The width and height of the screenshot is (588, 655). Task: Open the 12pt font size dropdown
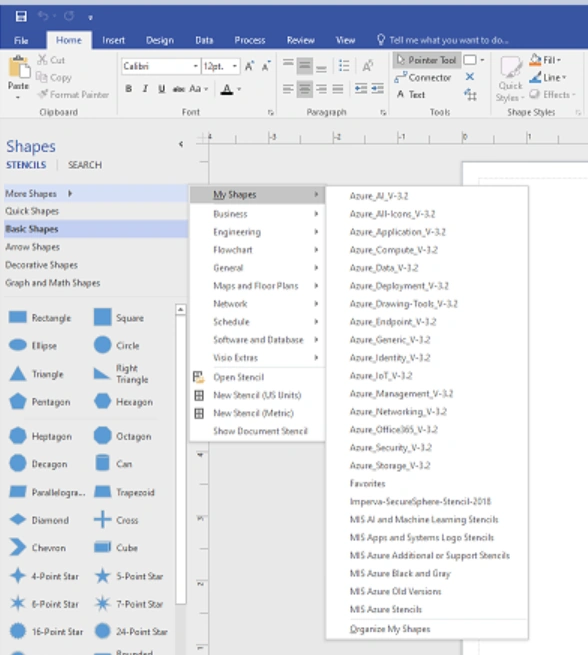tap(235, 66)
